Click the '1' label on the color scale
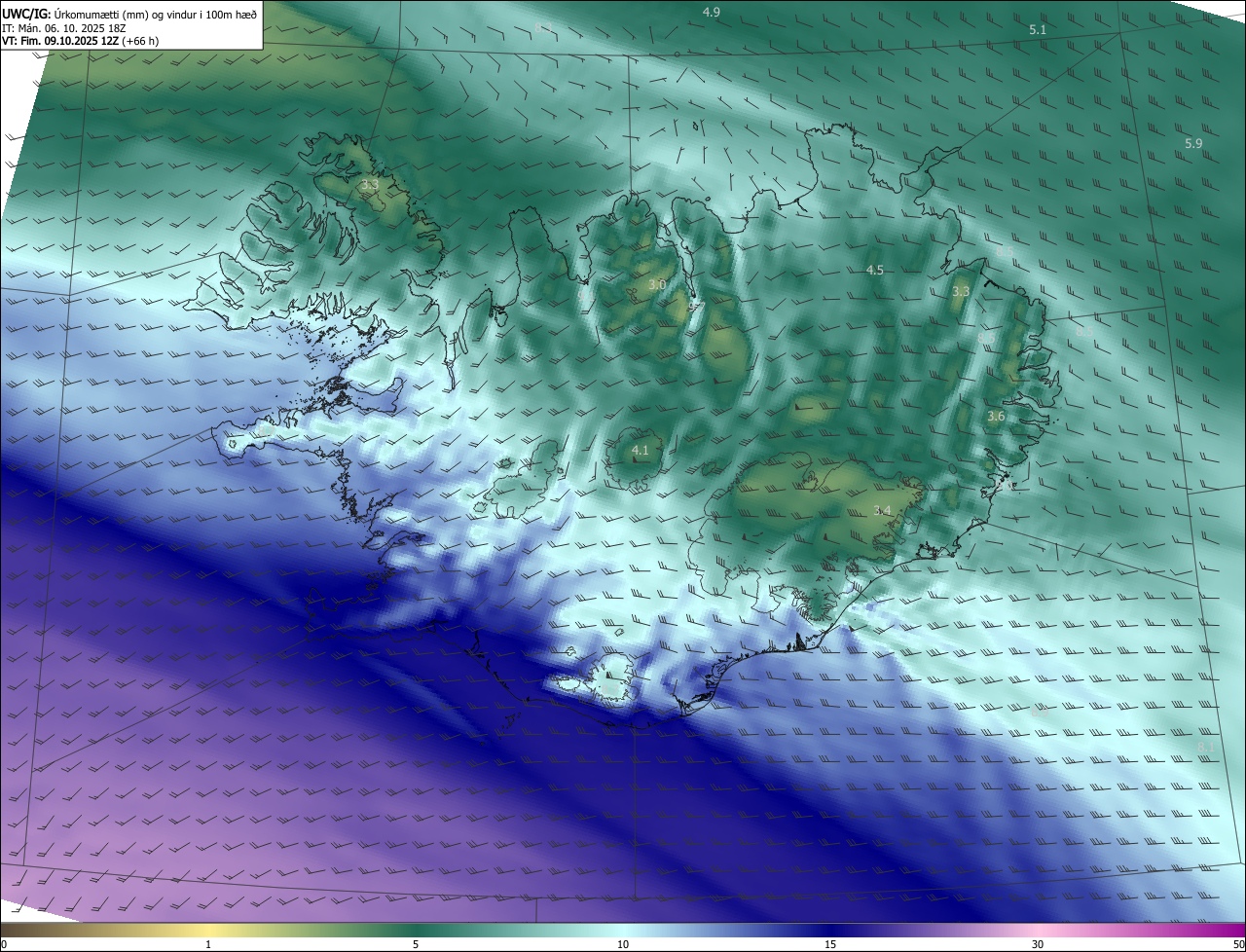This screenshot has width=1246, height=952. 208,944
